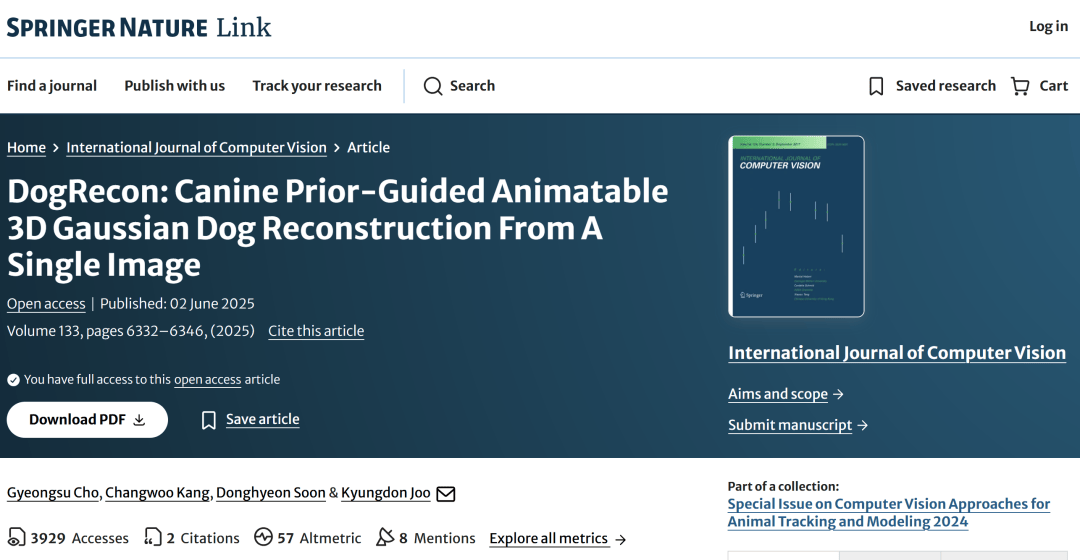Click the Save article bookmark icon
1080x560 pixels.
[208, 420]
